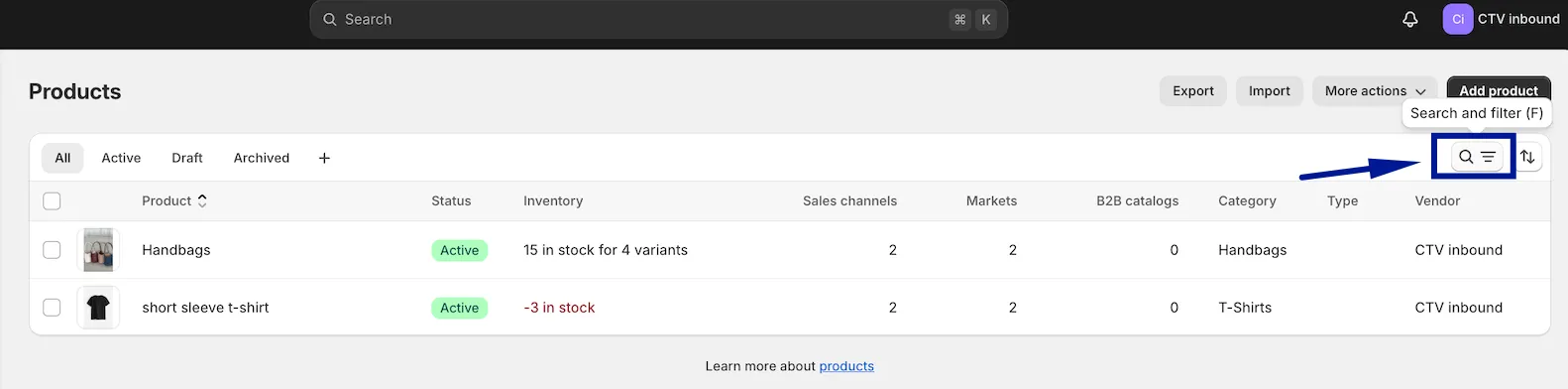Open the notifications bell icon
This screenshot has width=1568, height=389.
tap(1409, 19)
